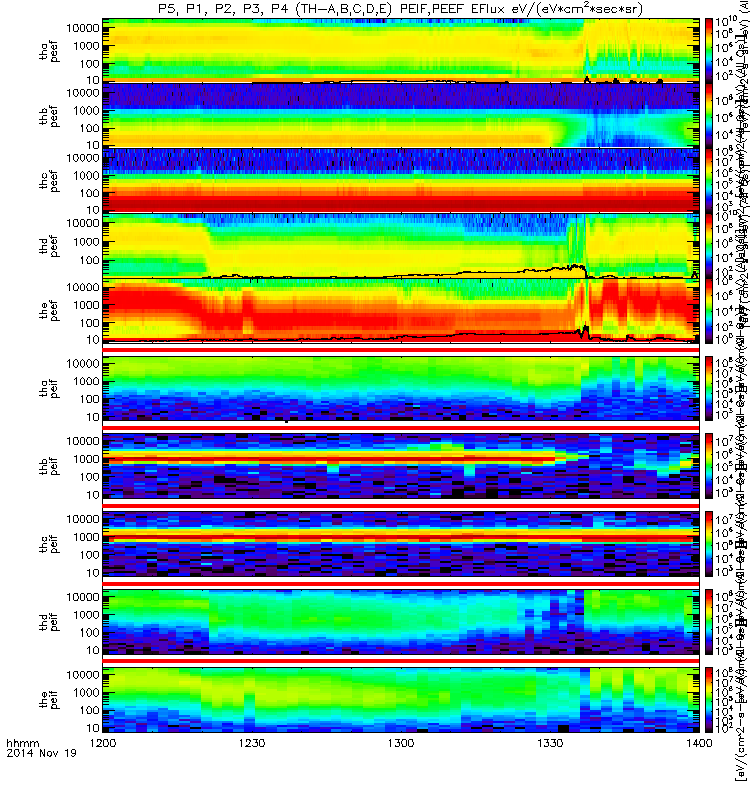Click the 10000 tick label of tha peef panel
The height and width of the screenshot is (800, 750).
click(83, 28)
